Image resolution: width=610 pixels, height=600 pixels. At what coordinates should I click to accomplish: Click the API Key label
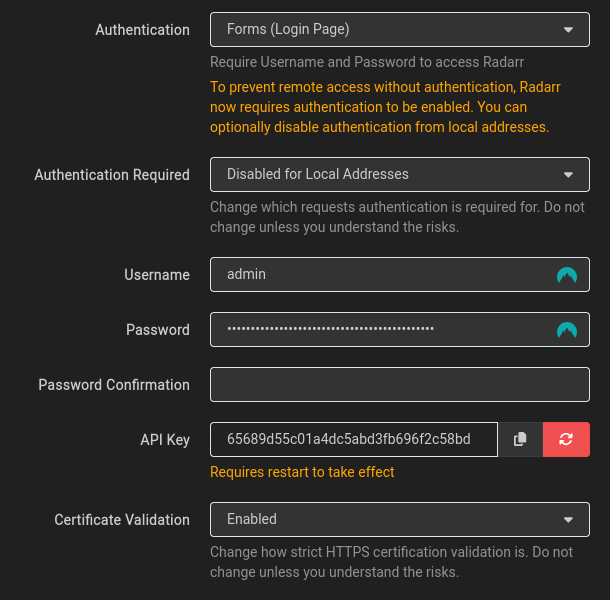(165, 440)
